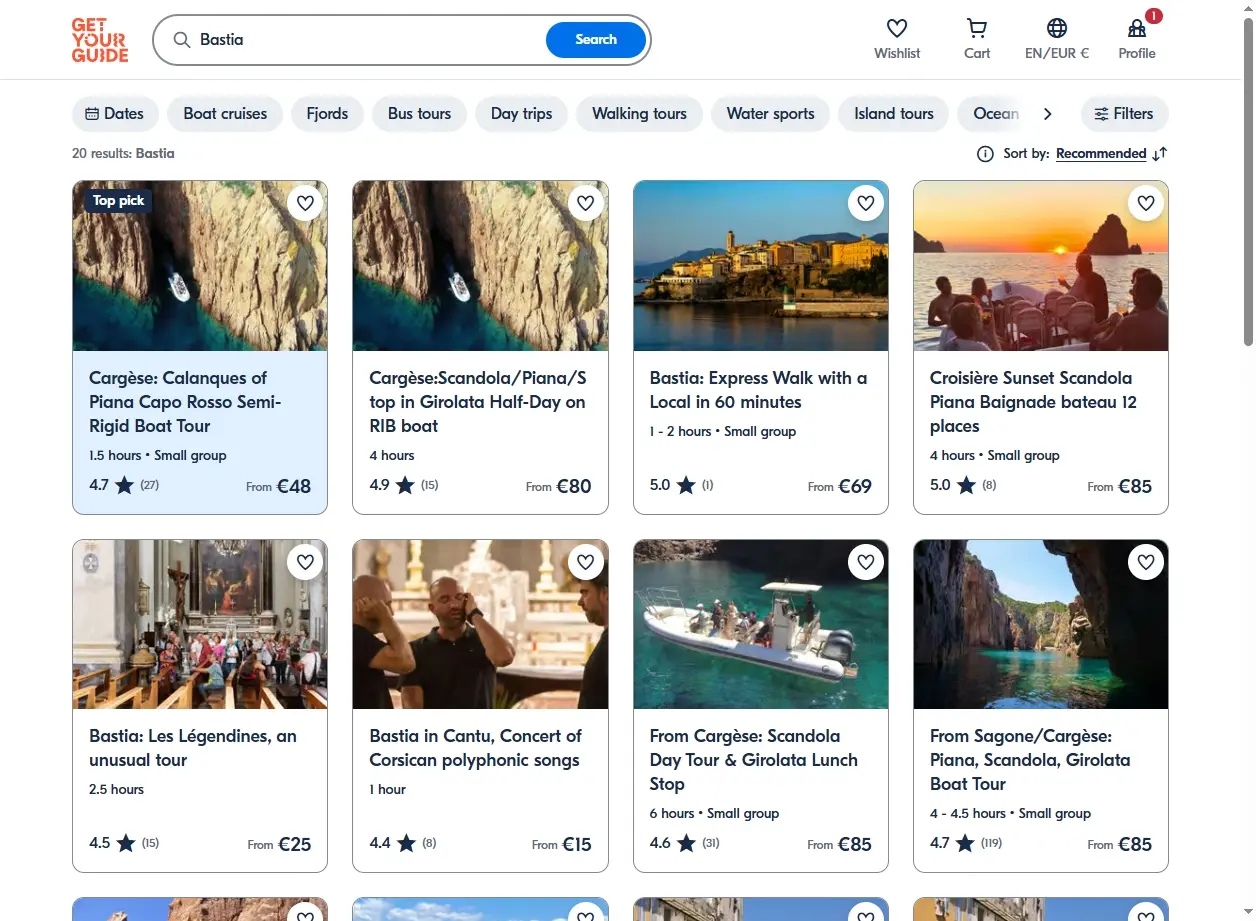
Task: Open the Bastia citadel harbor photo thumbnail
Action: point(761,266)
